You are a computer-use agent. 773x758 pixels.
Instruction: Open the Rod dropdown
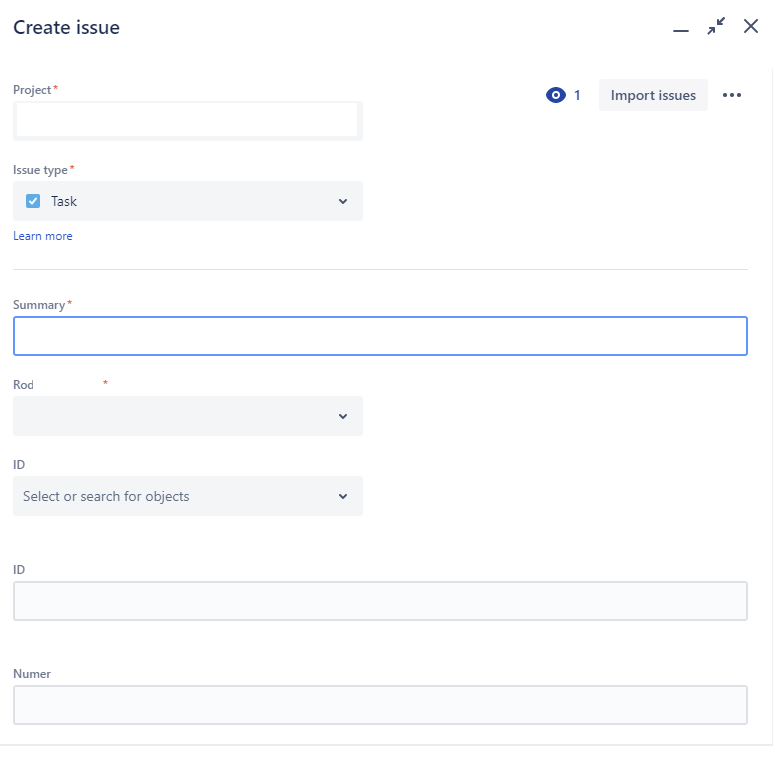pyautogui.click(x=188, y=416)
